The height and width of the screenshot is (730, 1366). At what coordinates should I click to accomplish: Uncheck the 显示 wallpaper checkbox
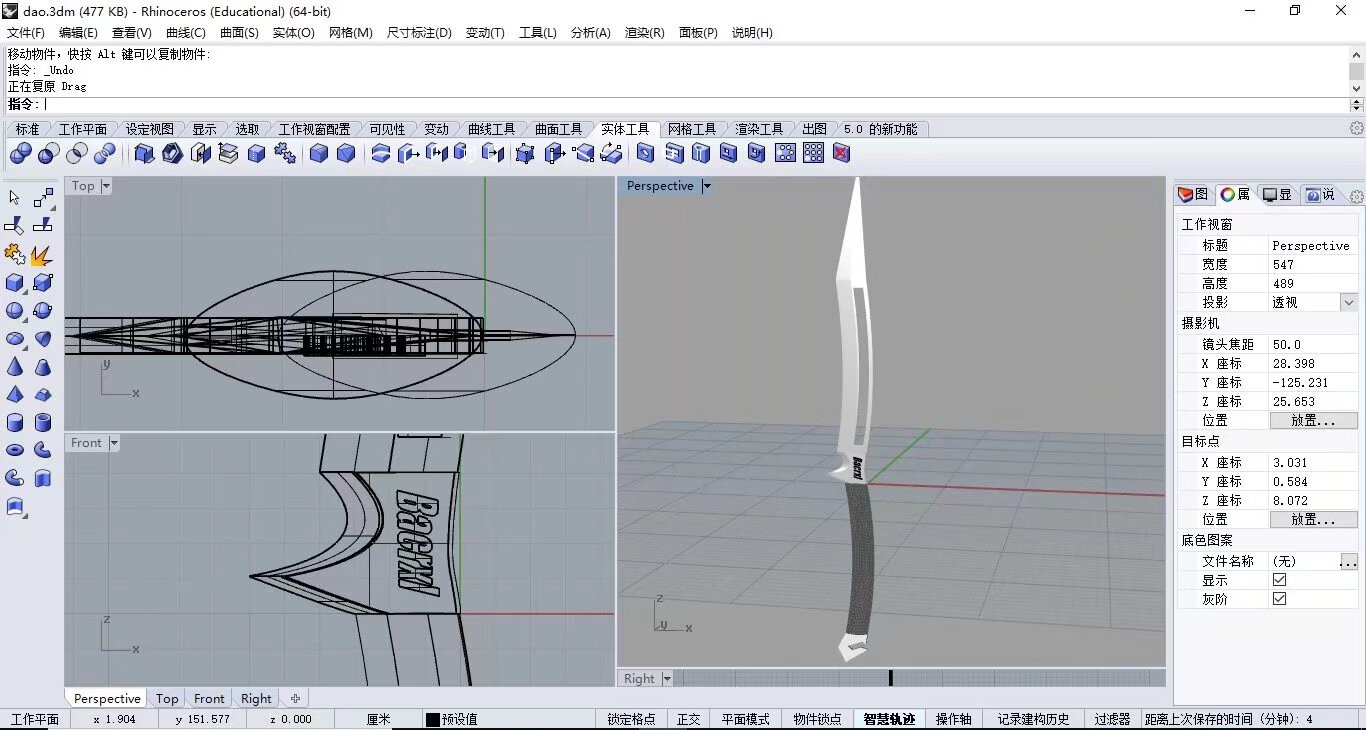point(1279,580)
